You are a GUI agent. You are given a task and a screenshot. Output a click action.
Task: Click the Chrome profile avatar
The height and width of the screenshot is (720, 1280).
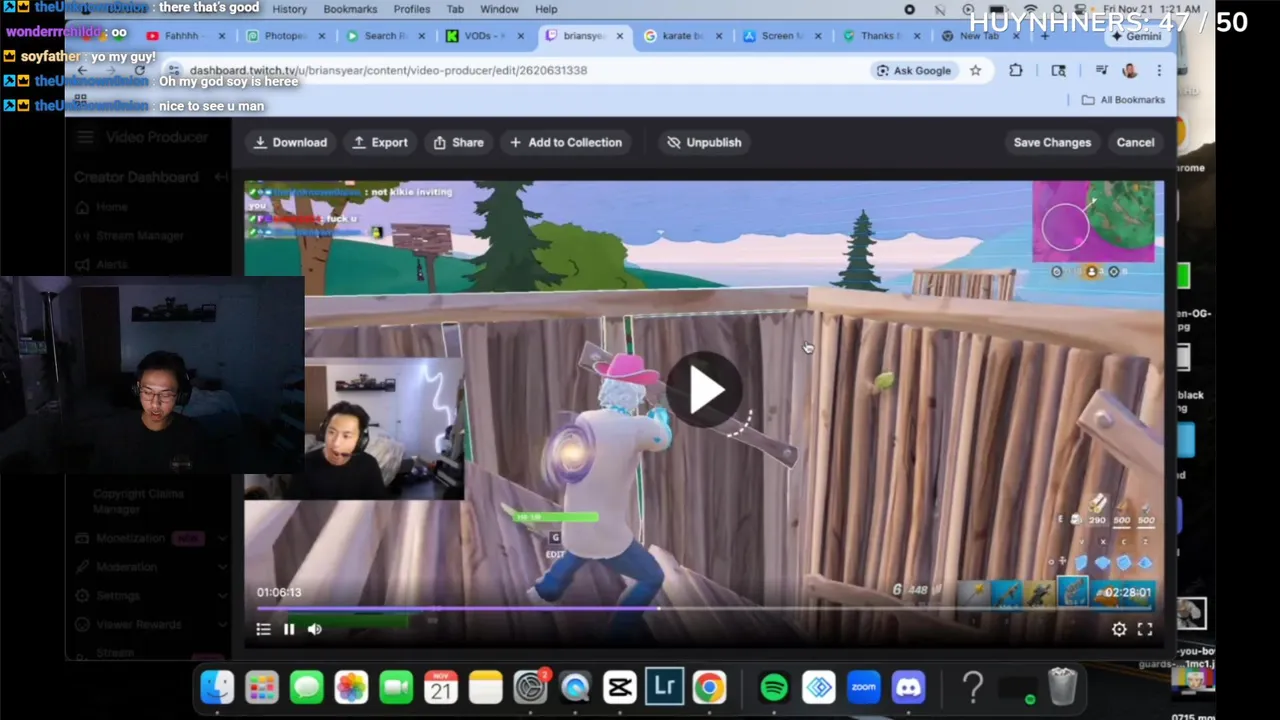[1130, 70]
